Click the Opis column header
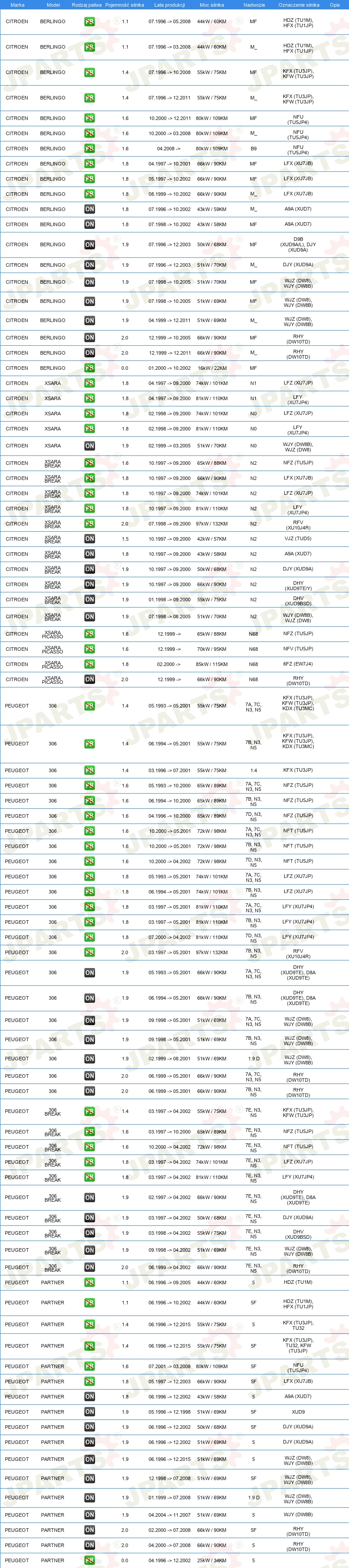 tap(334, 5)
